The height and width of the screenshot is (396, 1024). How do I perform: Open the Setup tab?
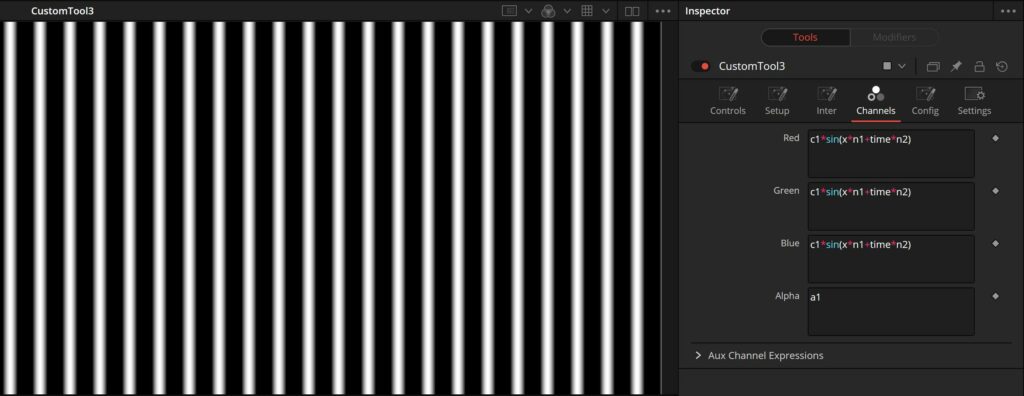click(777, 101)
